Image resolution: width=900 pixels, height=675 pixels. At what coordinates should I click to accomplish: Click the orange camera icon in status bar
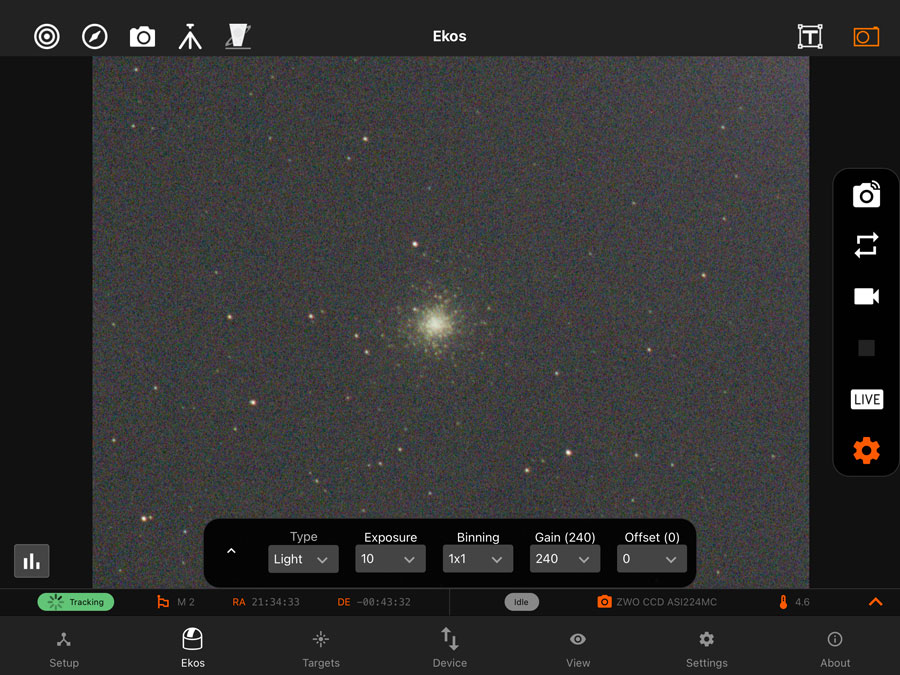(604, 602)
